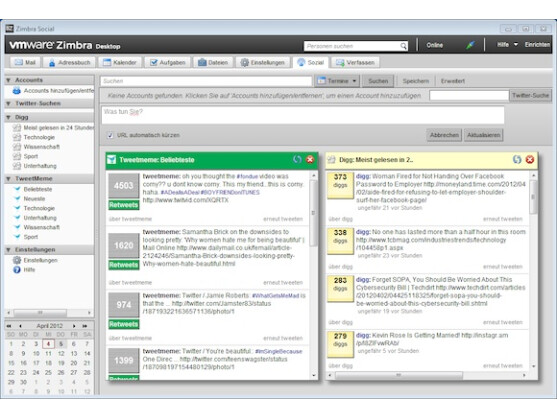Image resolution: width=557 pixels, height=418 pixels.
Task: Switch to the Adressbuch tab
Action: [x=69, y=63]
